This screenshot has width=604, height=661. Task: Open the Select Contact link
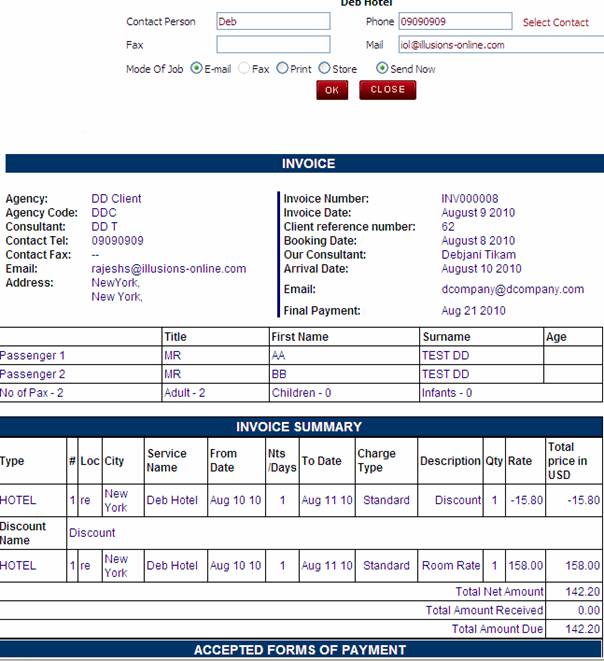(556, 22)
